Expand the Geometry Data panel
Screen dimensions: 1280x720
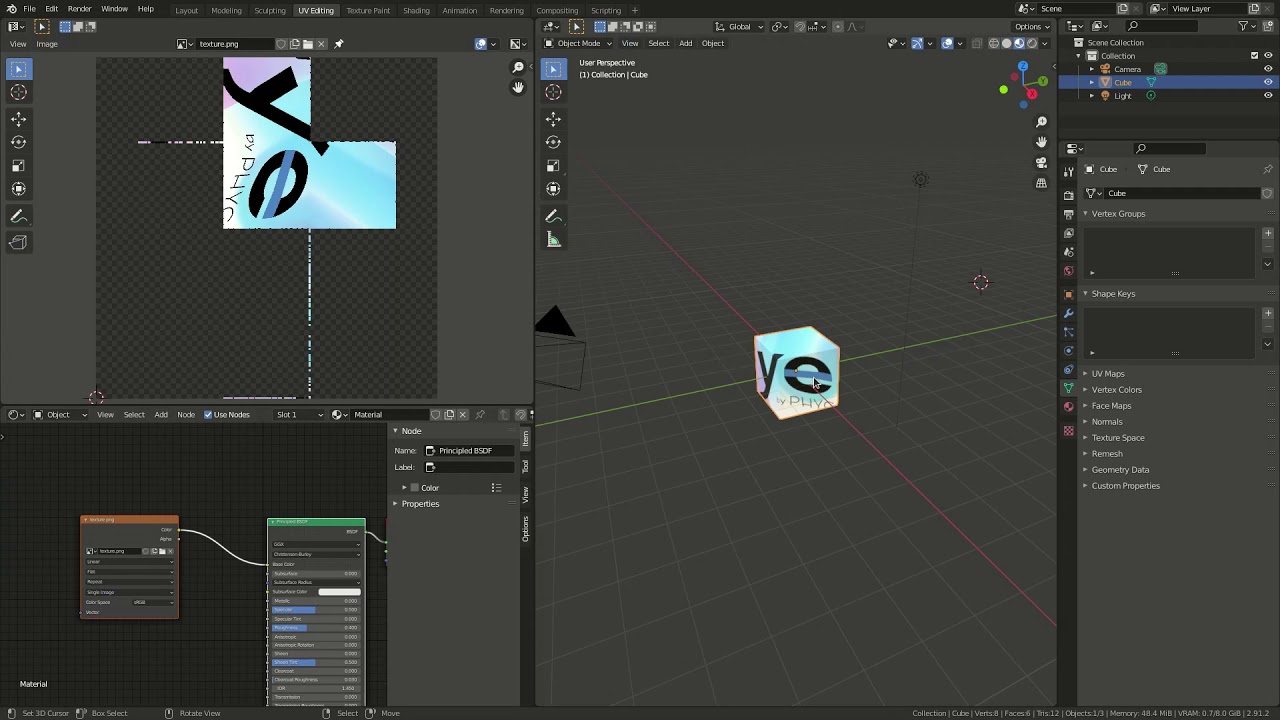click(x=1120, y=470)
